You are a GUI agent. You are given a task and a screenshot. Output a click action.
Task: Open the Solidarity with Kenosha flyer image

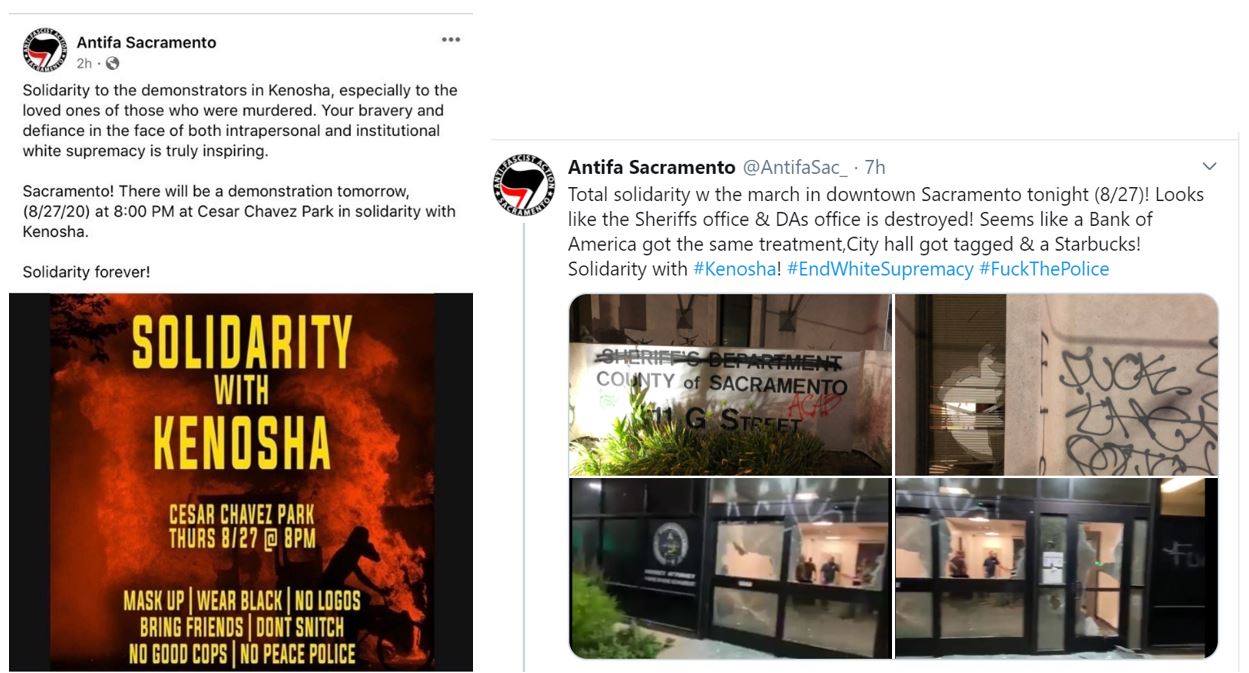(x=241, y=481)
